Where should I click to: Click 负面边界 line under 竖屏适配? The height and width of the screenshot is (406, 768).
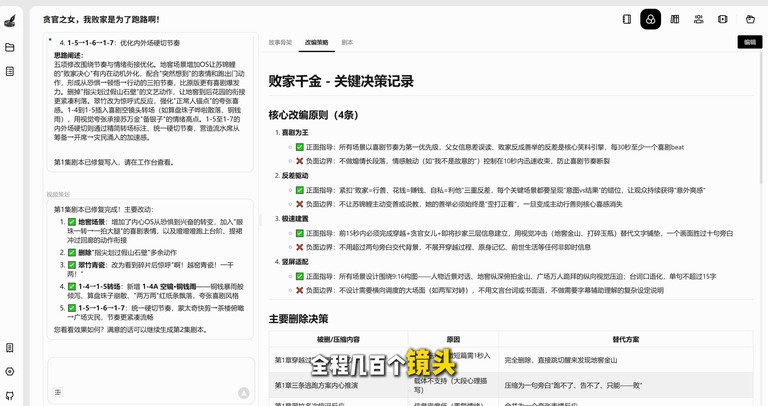480,290
